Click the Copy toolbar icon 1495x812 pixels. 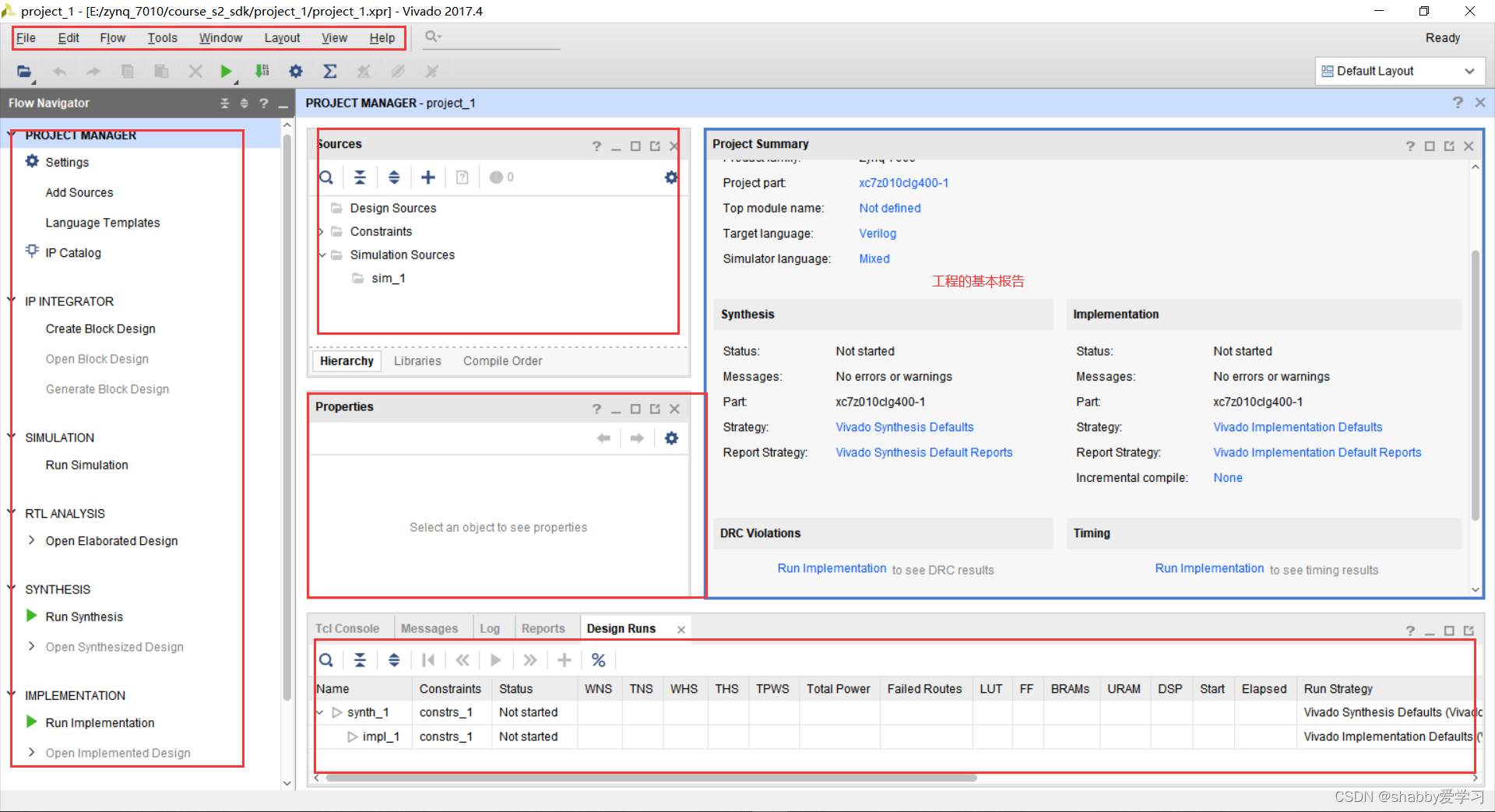coord(128,72)
